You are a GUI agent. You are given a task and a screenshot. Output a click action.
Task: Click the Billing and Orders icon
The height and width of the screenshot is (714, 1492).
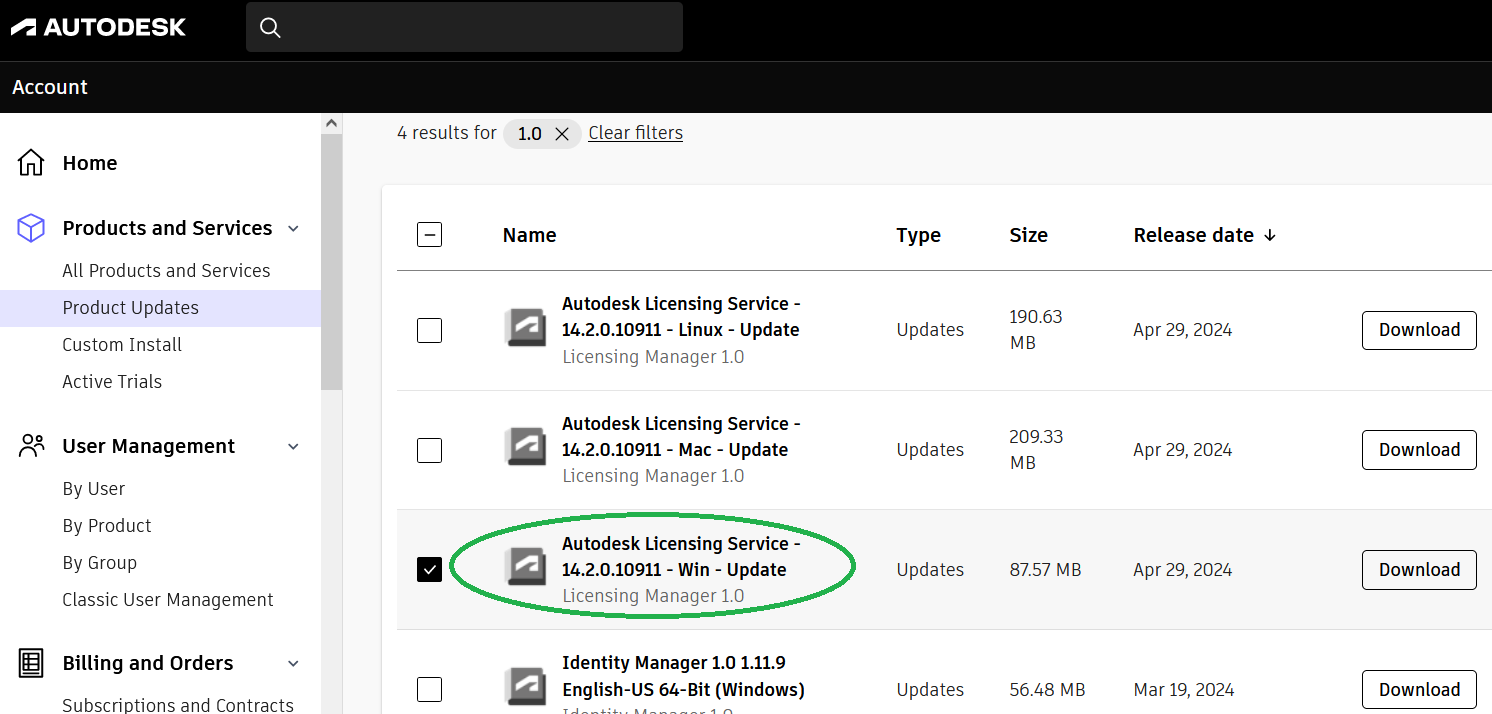[31, 662]
